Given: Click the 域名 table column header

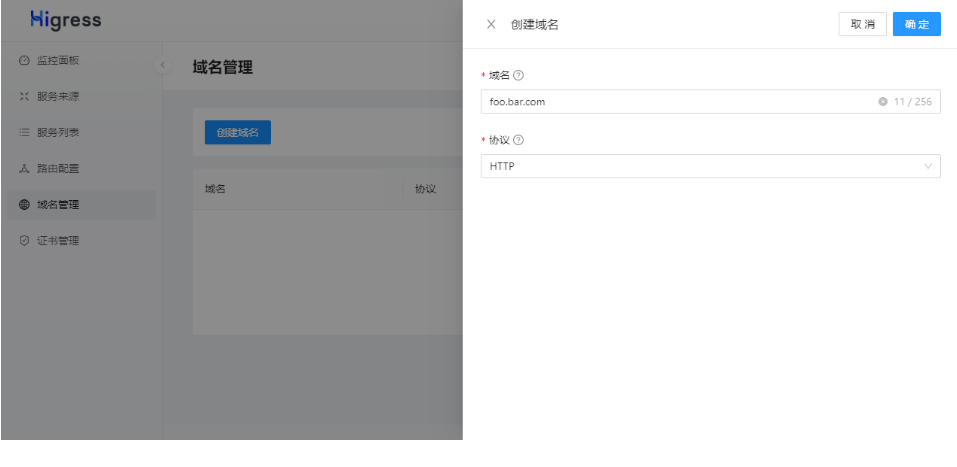Looking at the screenshot, I should pos(215,189).
